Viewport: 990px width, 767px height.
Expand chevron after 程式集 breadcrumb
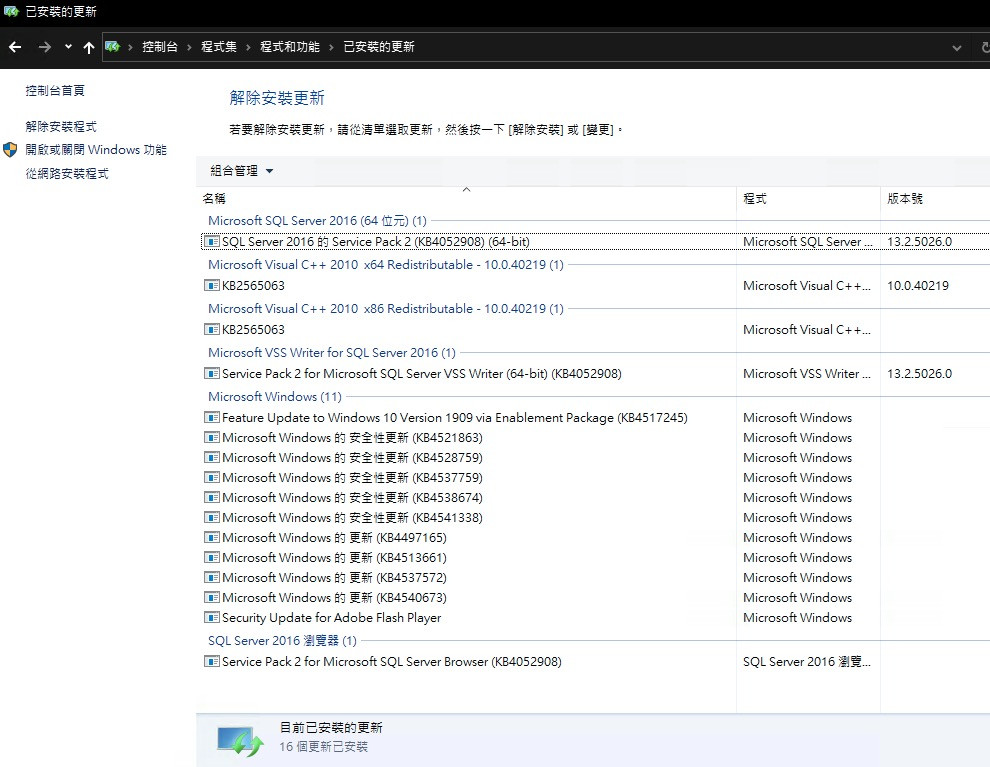coord(248,47)
